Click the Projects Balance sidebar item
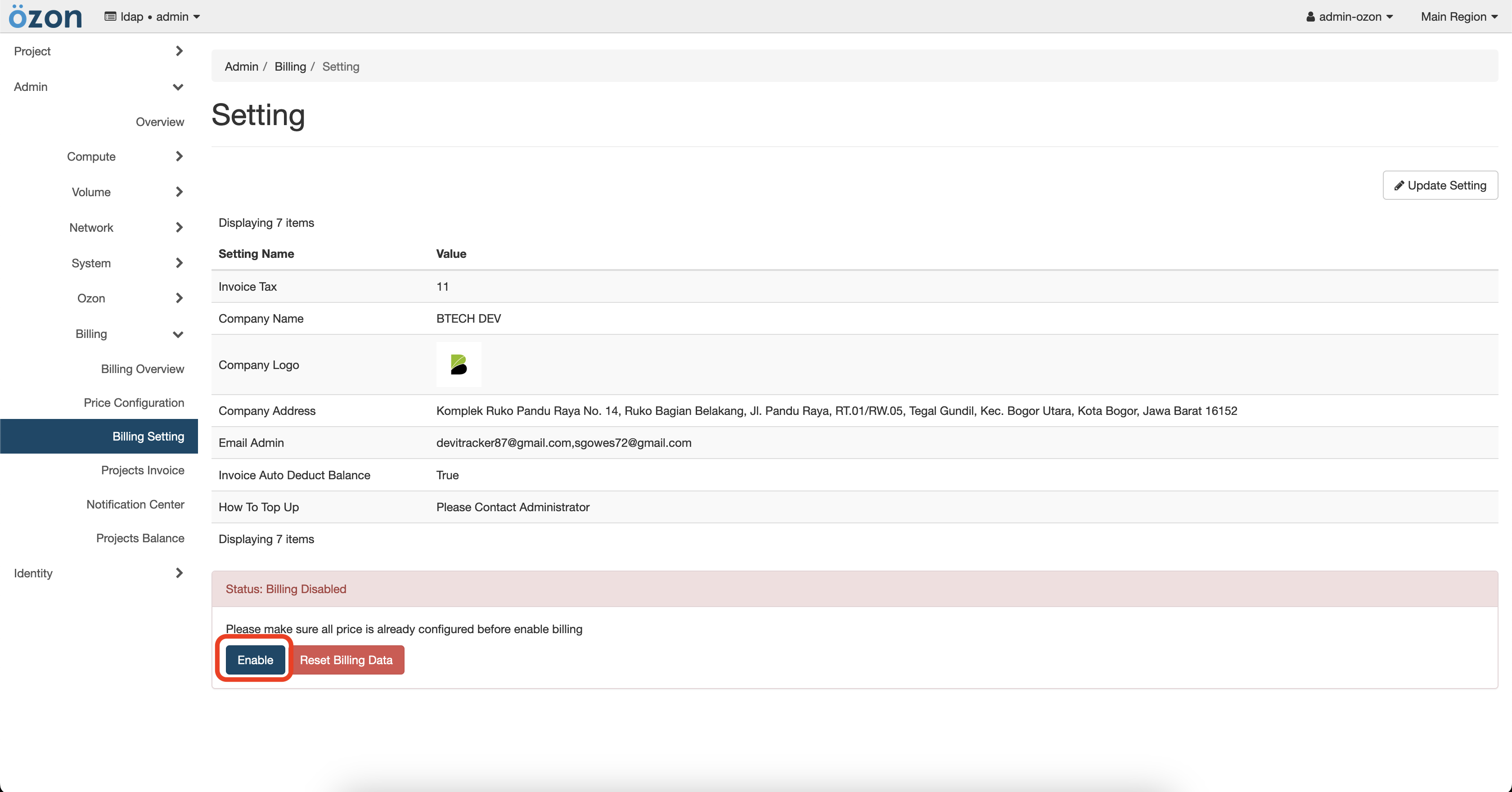 coord(140,538)
